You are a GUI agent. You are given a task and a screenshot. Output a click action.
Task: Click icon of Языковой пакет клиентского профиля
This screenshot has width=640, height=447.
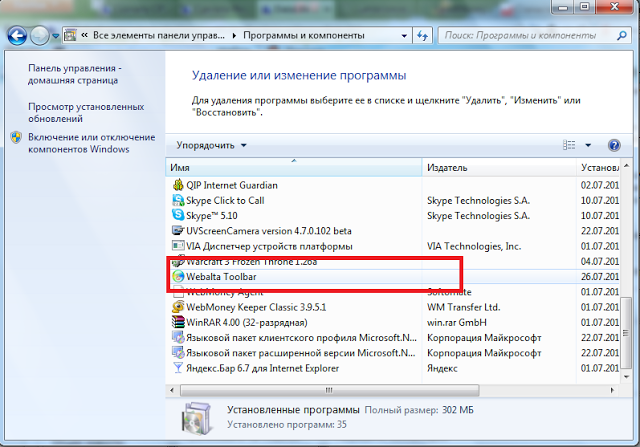178,337
